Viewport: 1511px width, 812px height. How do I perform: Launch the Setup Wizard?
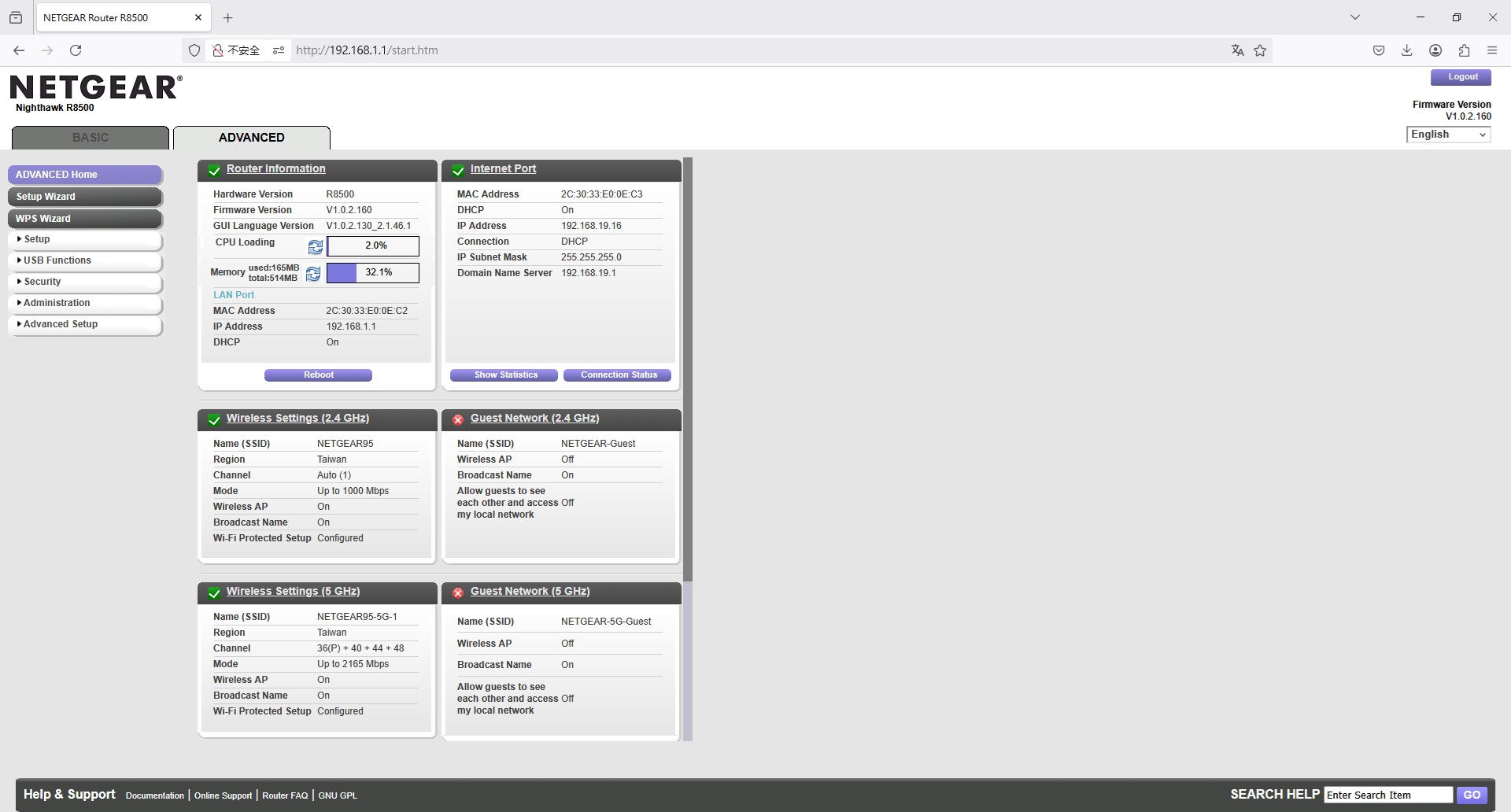pos(85,197)
